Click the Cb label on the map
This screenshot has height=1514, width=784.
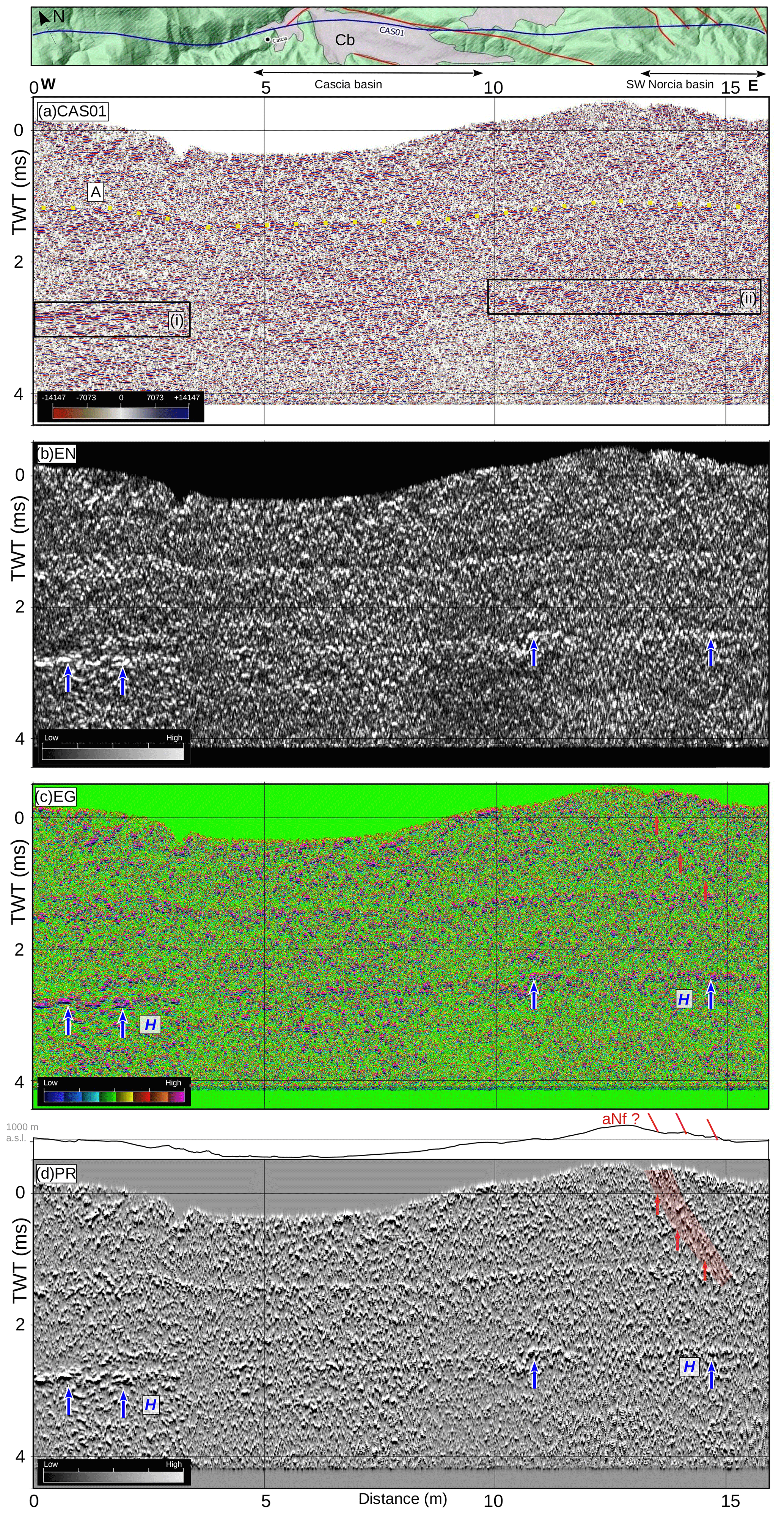[345, 40]
